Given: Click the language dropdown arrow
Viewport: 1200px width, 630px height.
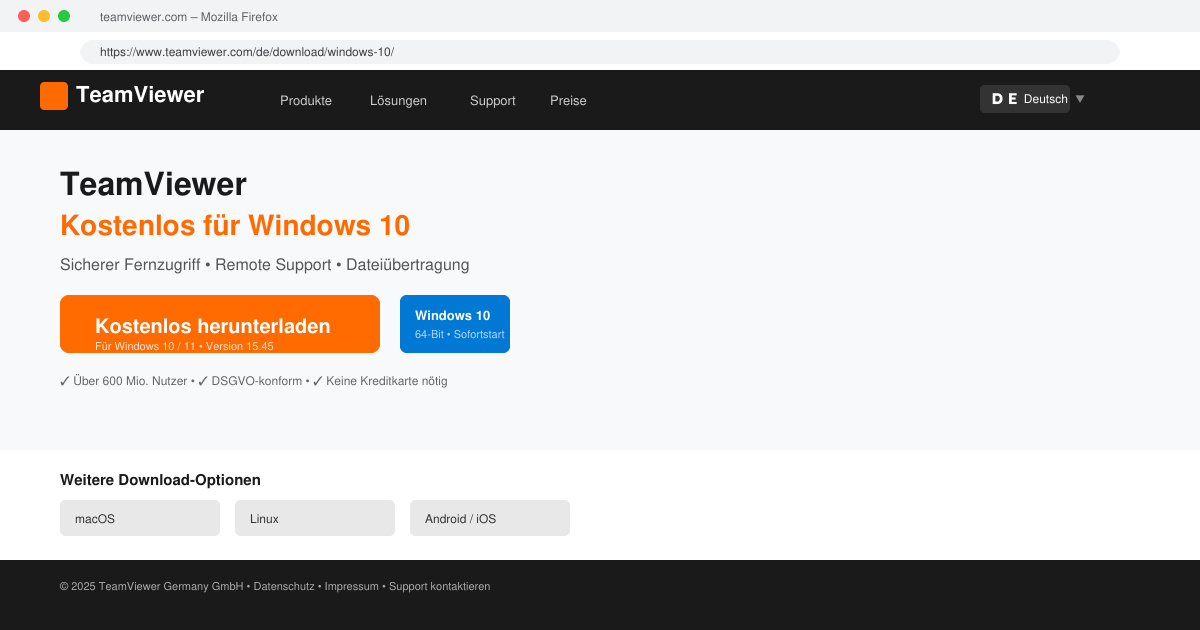Looking at the screenshot, I should coord(1080,99).
